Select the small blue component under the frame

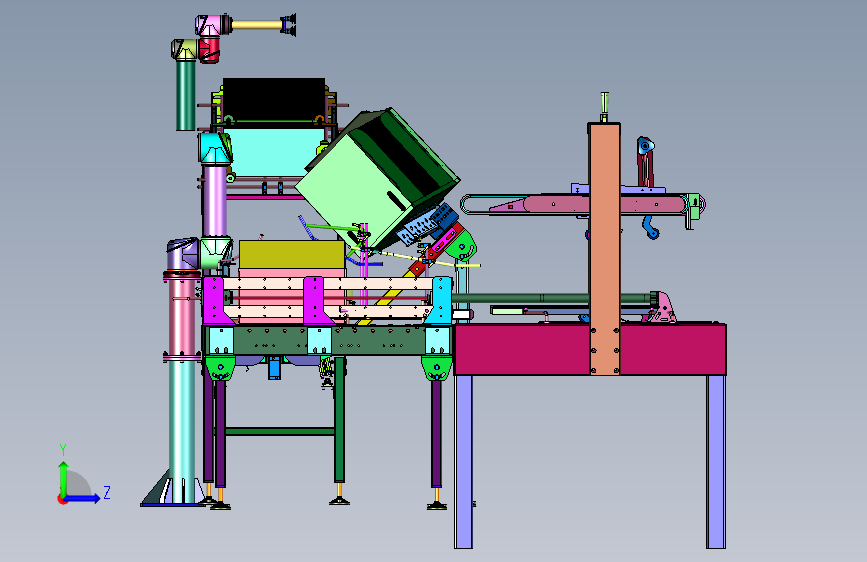point(274,368)
